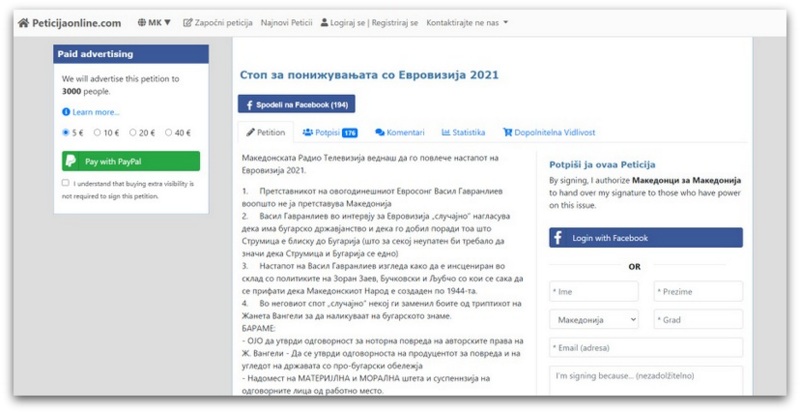Viewport: 800px width, 413px height.
Task: Select the 5 € radio option
Action: [66, 132]
